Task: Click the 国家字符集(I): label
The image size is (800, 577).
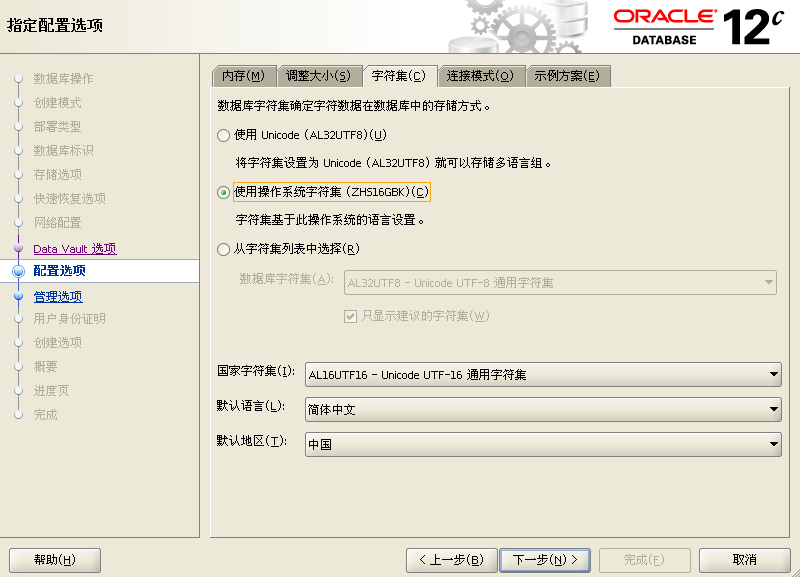Action: tap(256, 371)
